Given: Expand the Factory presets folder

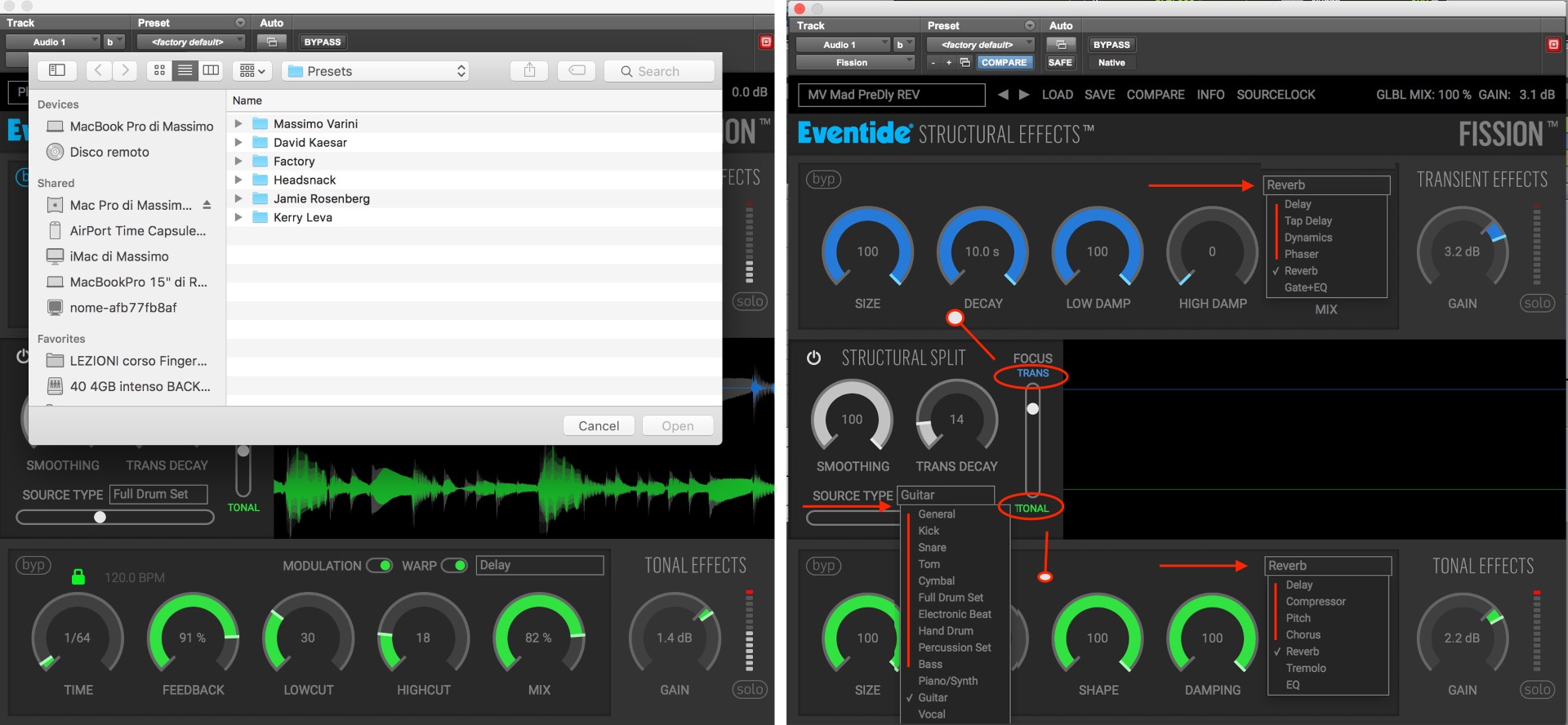Looking at the screenshot, I should point(238,162).
